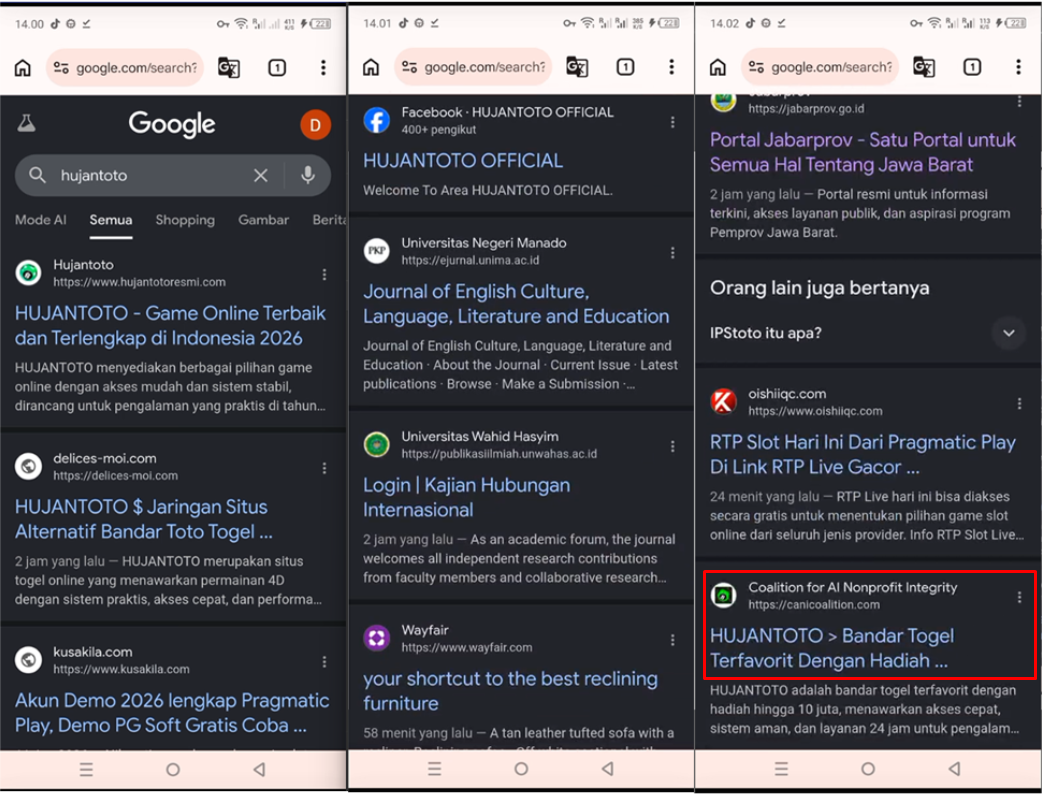
Task: Expand the 'IPStoto itu apa?' question
Action: tap(1008, 333)
